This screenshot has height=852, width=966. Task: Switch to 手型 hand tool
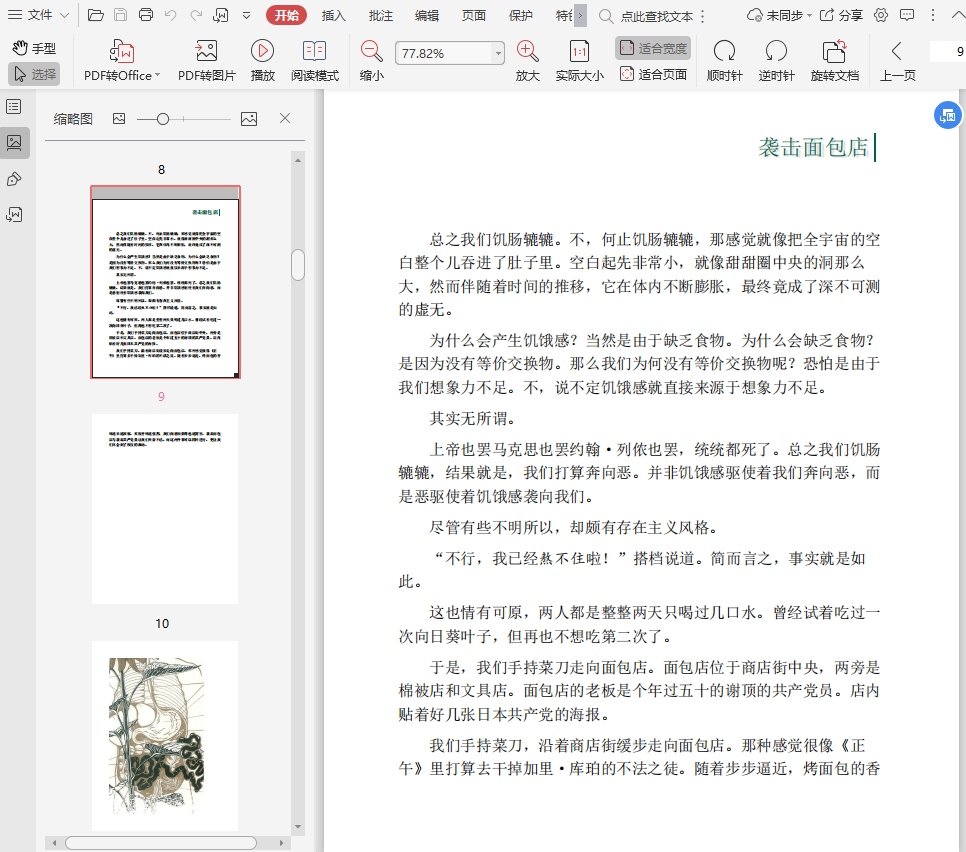click(34, 48)
